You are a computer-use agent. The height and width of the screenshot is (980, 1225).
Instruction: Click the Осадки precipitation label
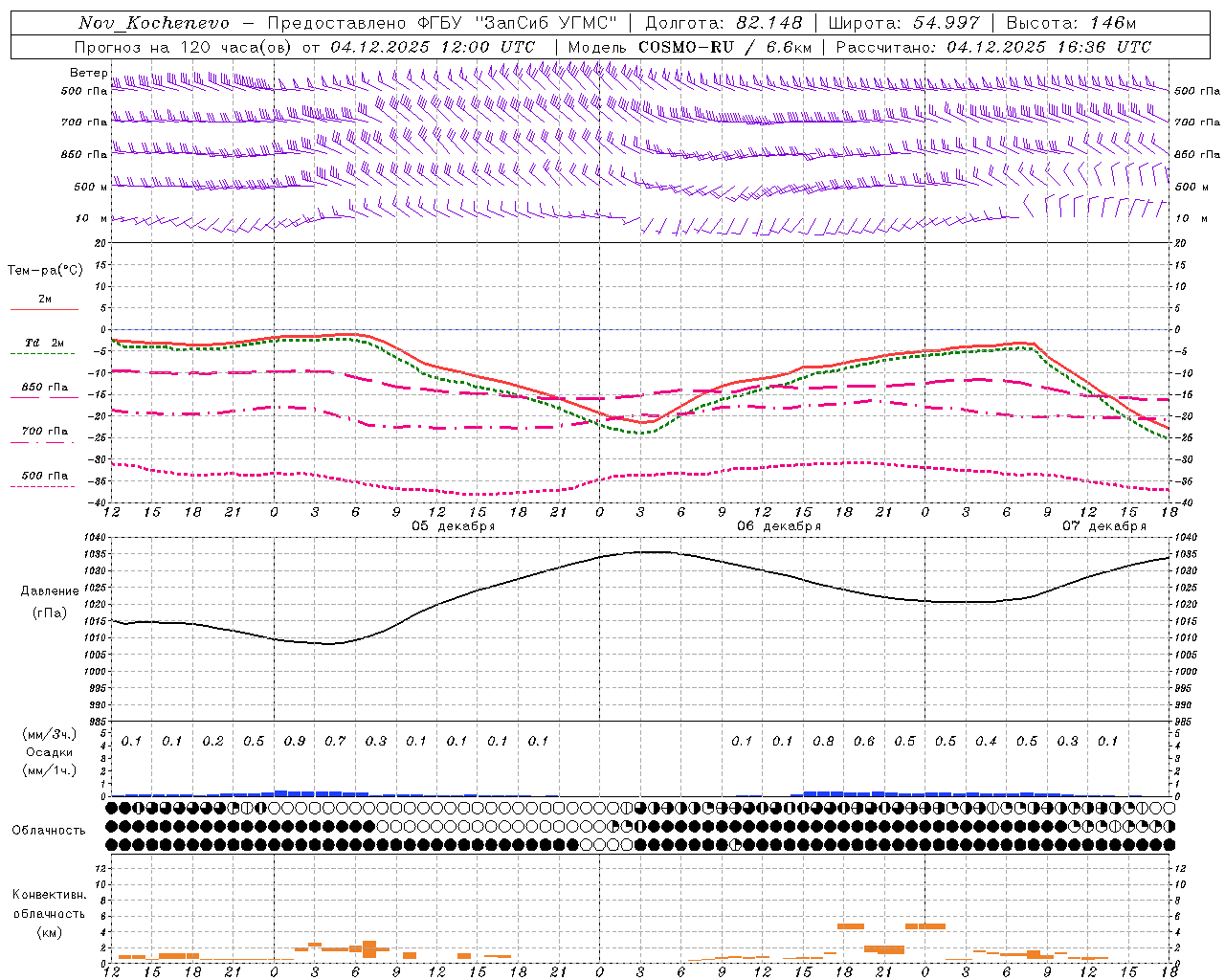pos(50,752)
